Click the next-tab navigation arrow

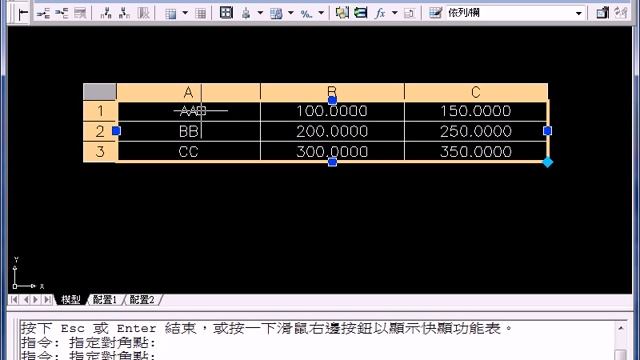[x=36, y=300]
